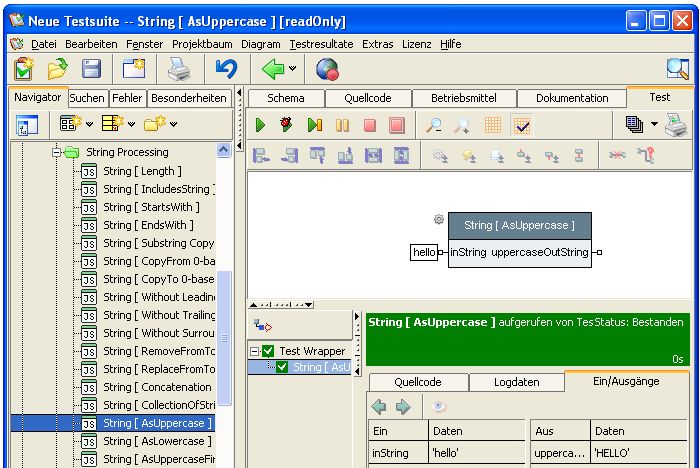This screenshot has width=700, height=468.
Task: Toggle the eye visibility icon in Ein/Ausgänge
Action: (439, 407)
